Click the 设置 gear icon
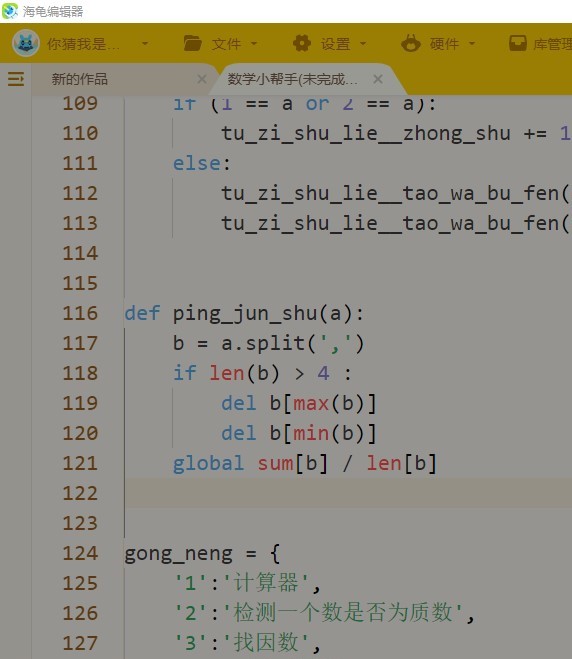Viewport: 572px width, 659px height. [302, 43]
